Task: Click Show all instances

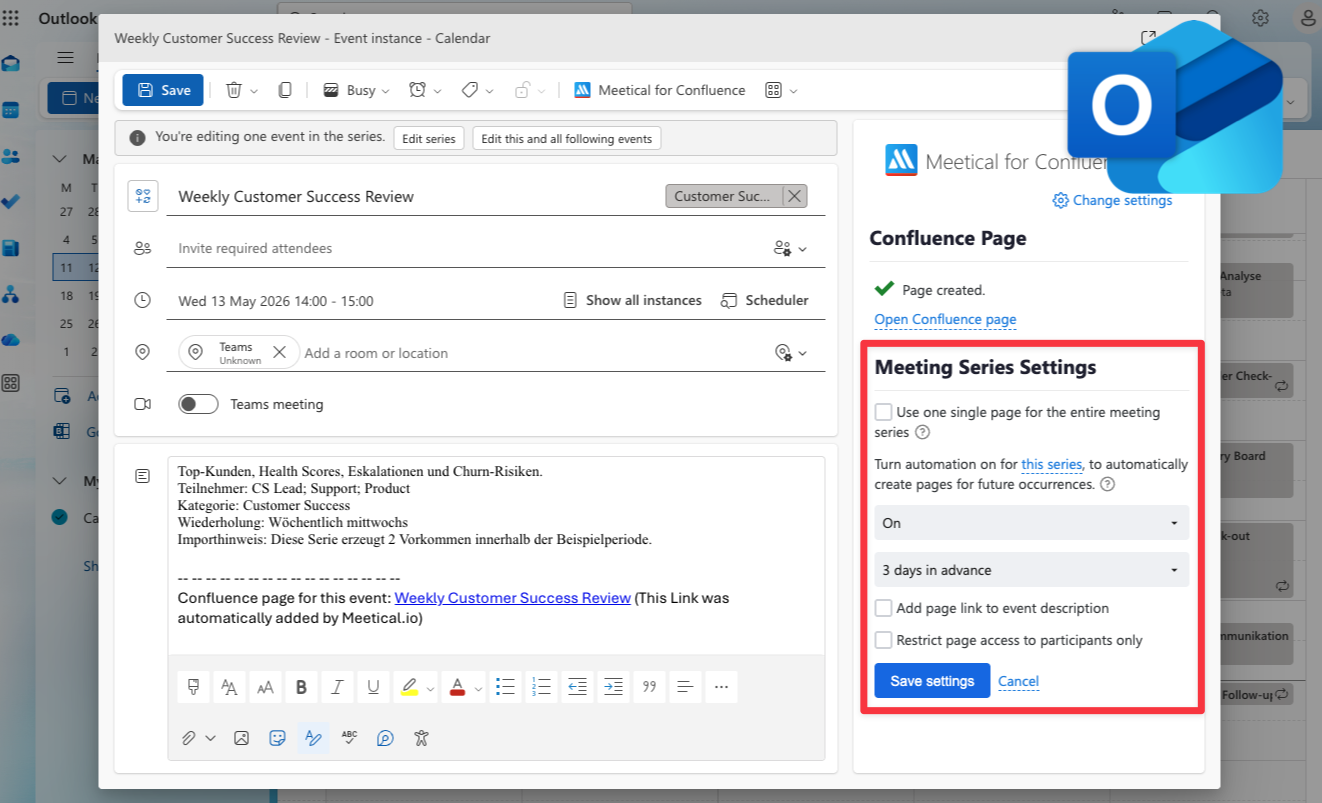Action: [632, 300]
